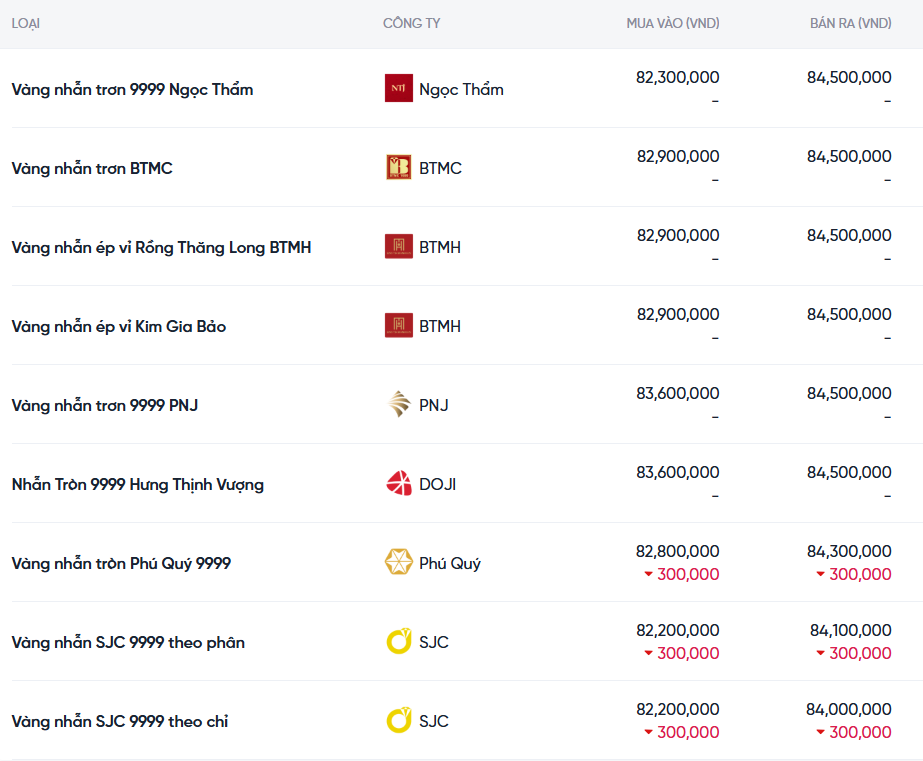Click the 'PNJ' company name
This screenshot has height=761, width=923.
434,405
